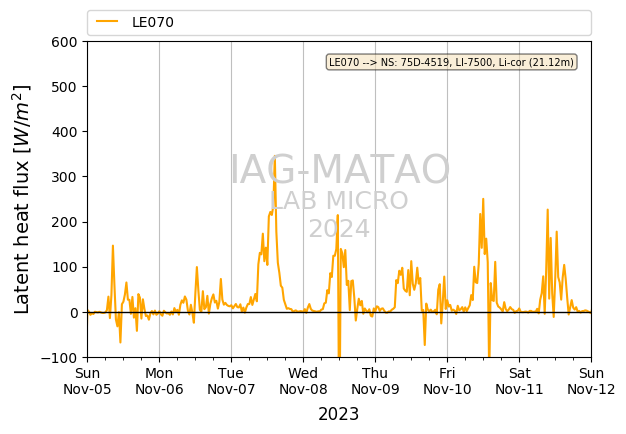626x434 pixels.
Task: Click the y-axis tick label 400
Action: point(64,132)
